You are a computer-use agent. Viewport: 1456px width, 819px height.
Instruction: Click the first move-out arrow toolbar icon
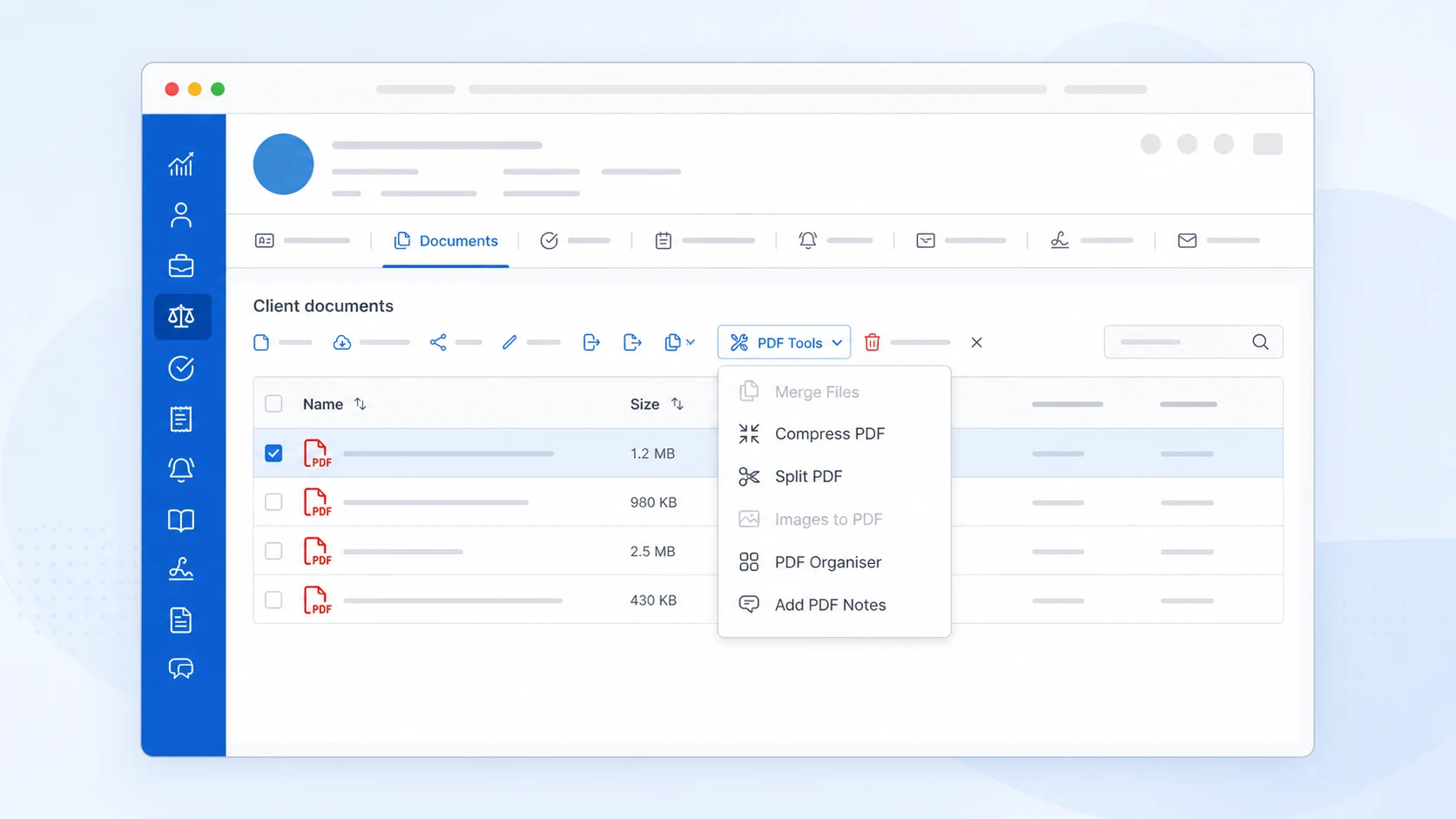click(x=591, y=342)
